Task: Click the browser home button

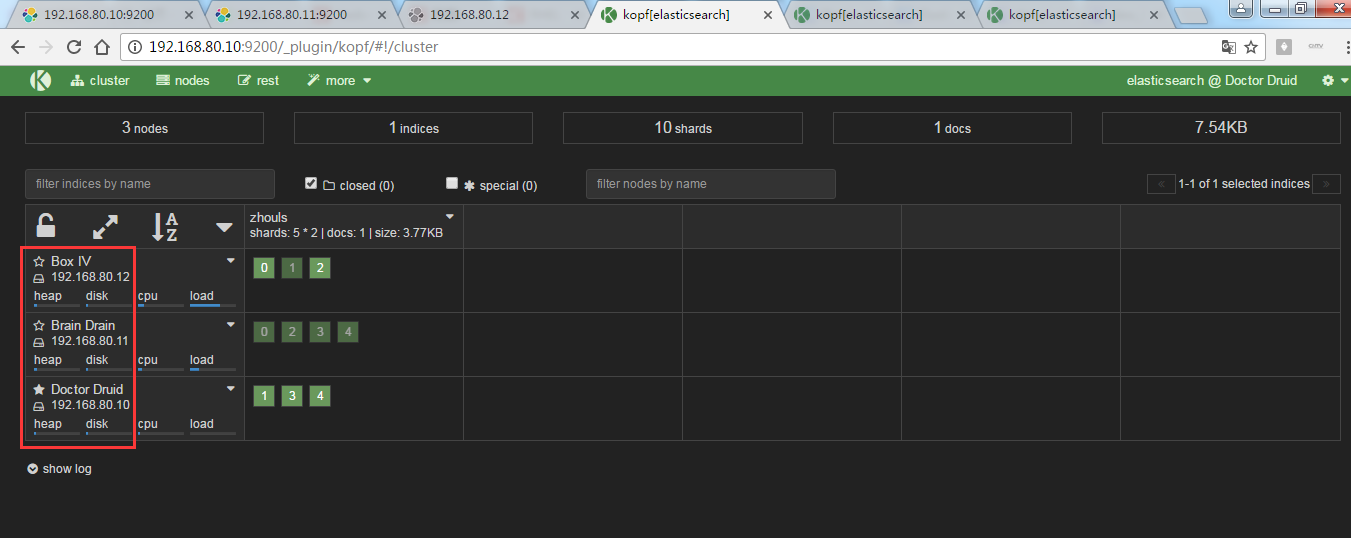Action: click(102, 47)
